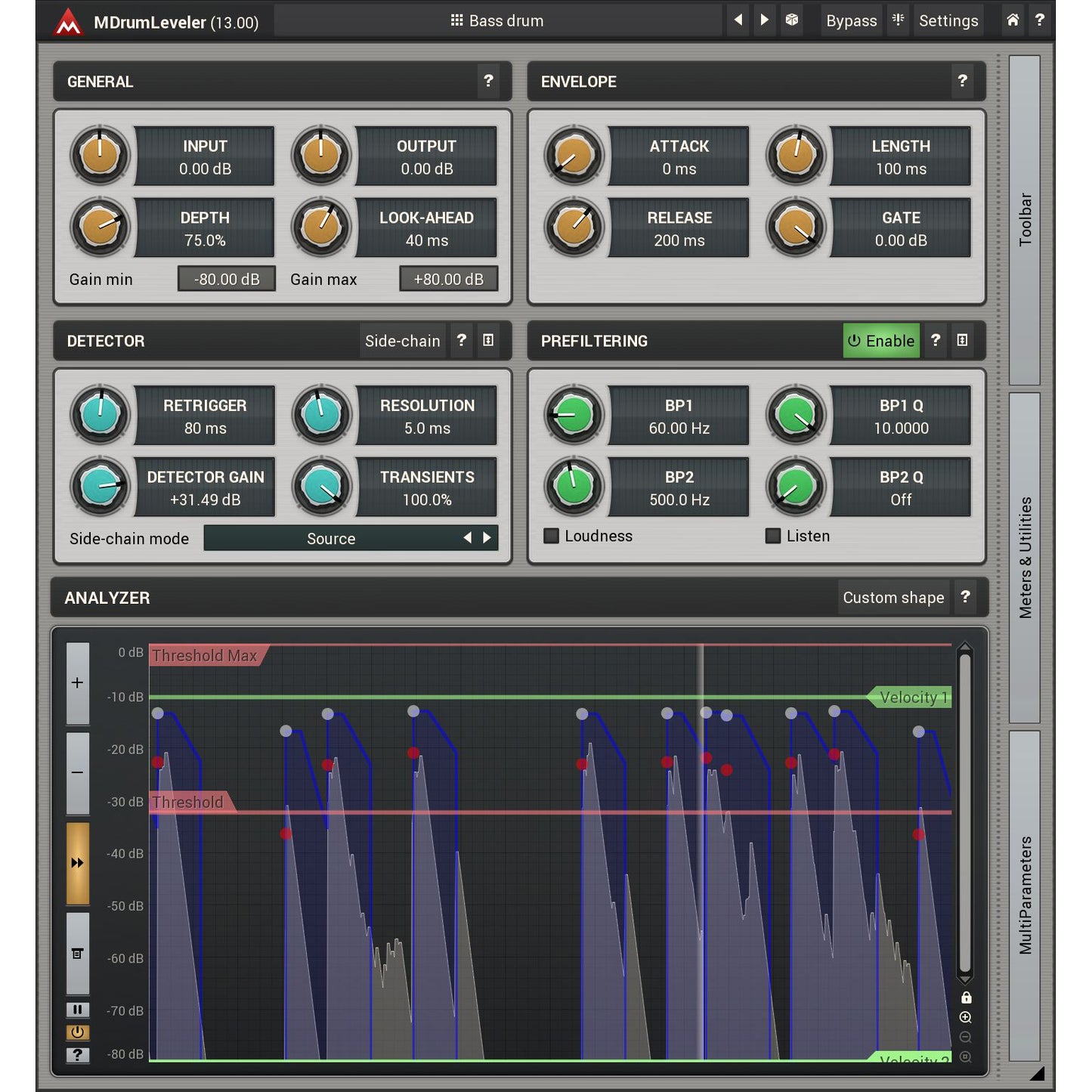The height and width of the screenshot is (1092, 1092).
Task: Open the Settings panel
Action: 948,20
